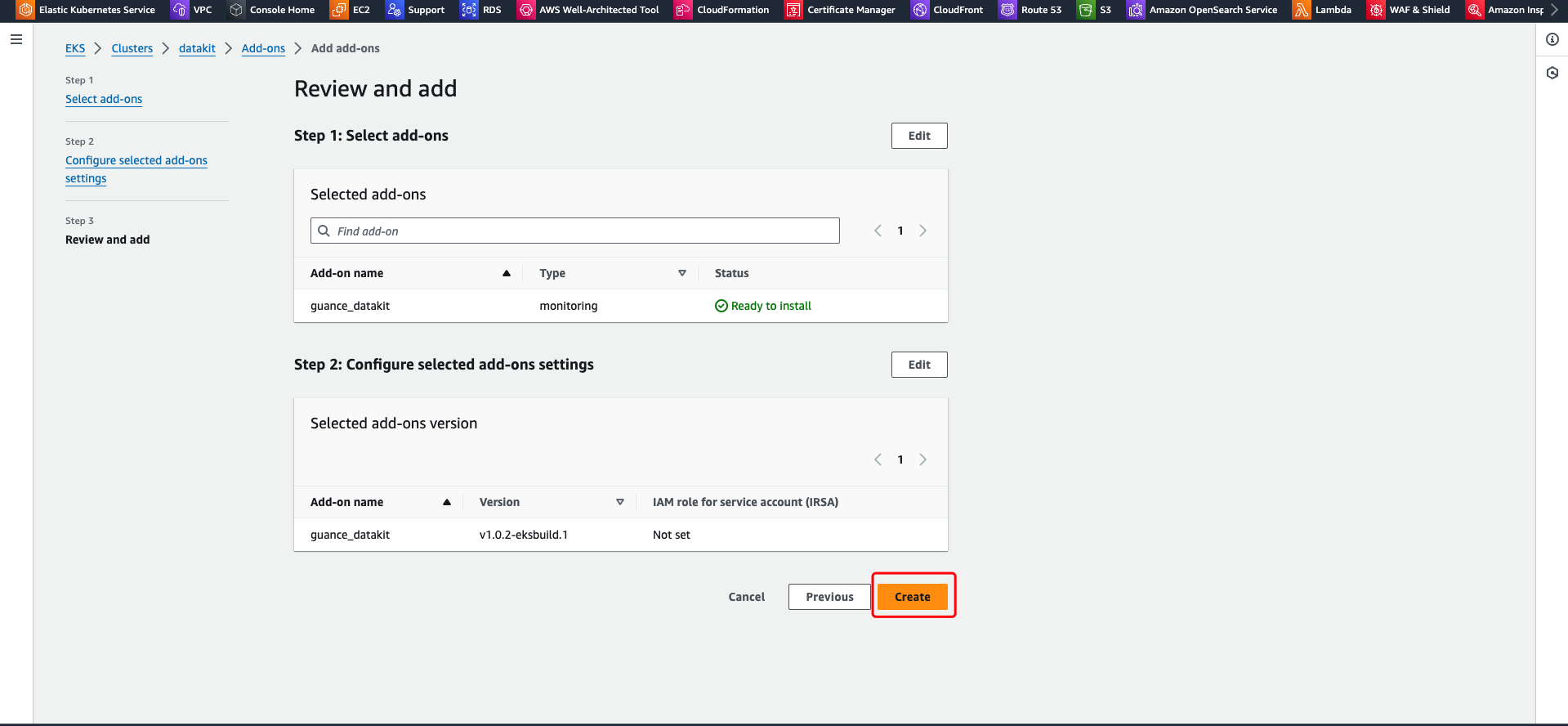Go to next page in Selected add-ons version
This screenshot has width=1568, height=726.
(922, 459)
